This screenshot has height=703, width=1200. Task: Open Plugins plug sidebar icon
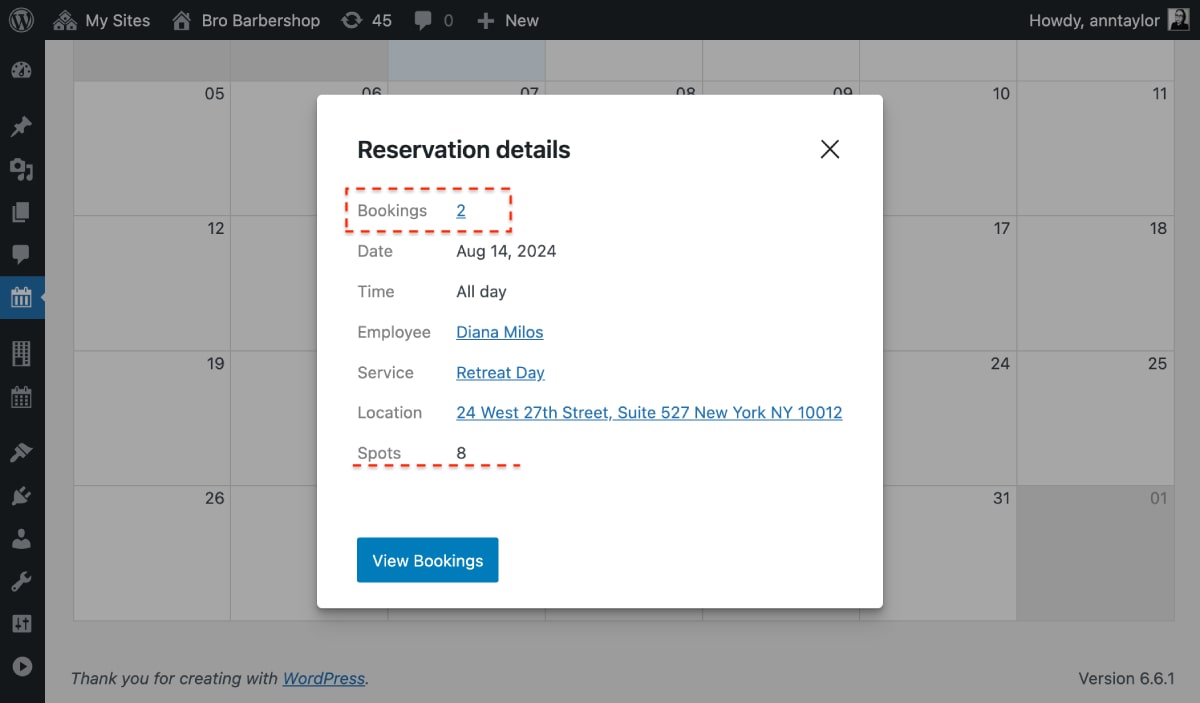point(21,496)
